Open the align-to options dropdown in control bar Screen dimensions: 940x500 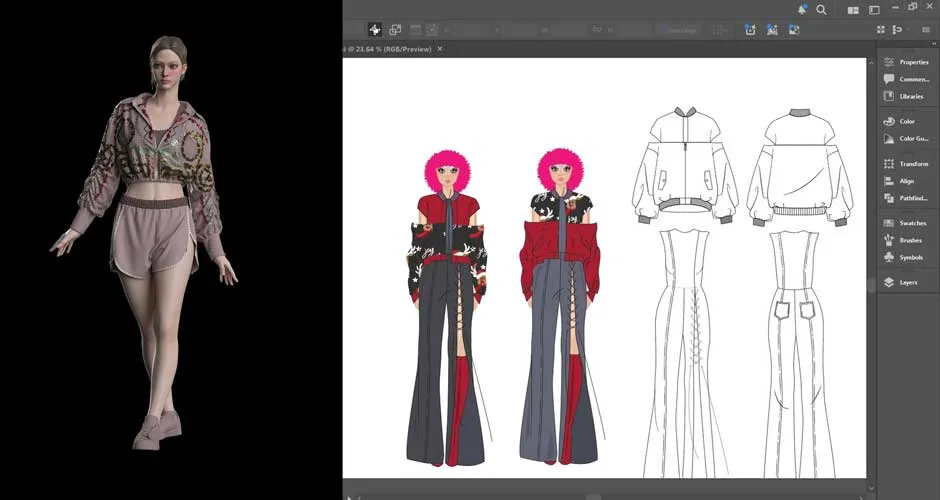point(899,29)
